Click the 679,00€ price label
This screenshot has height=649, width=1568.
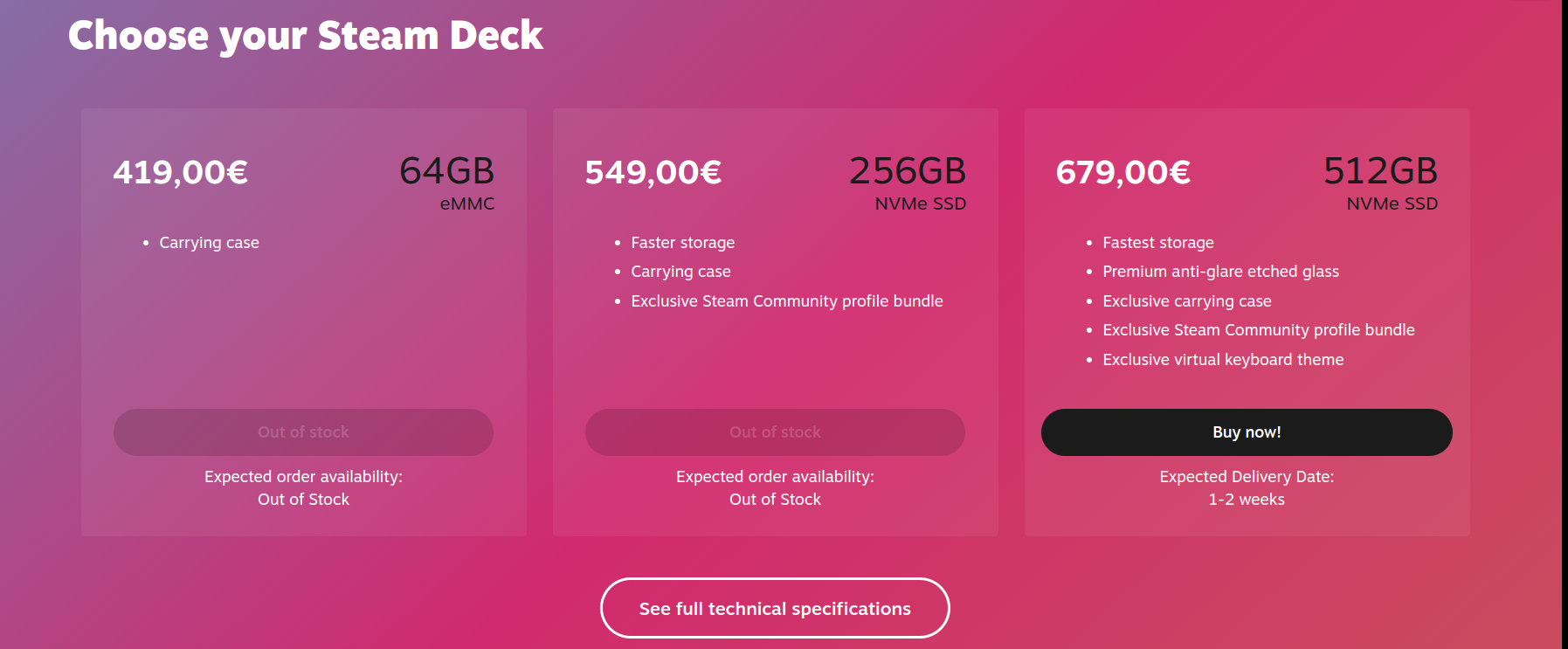pyautogui.click(x=1123, y=173)
